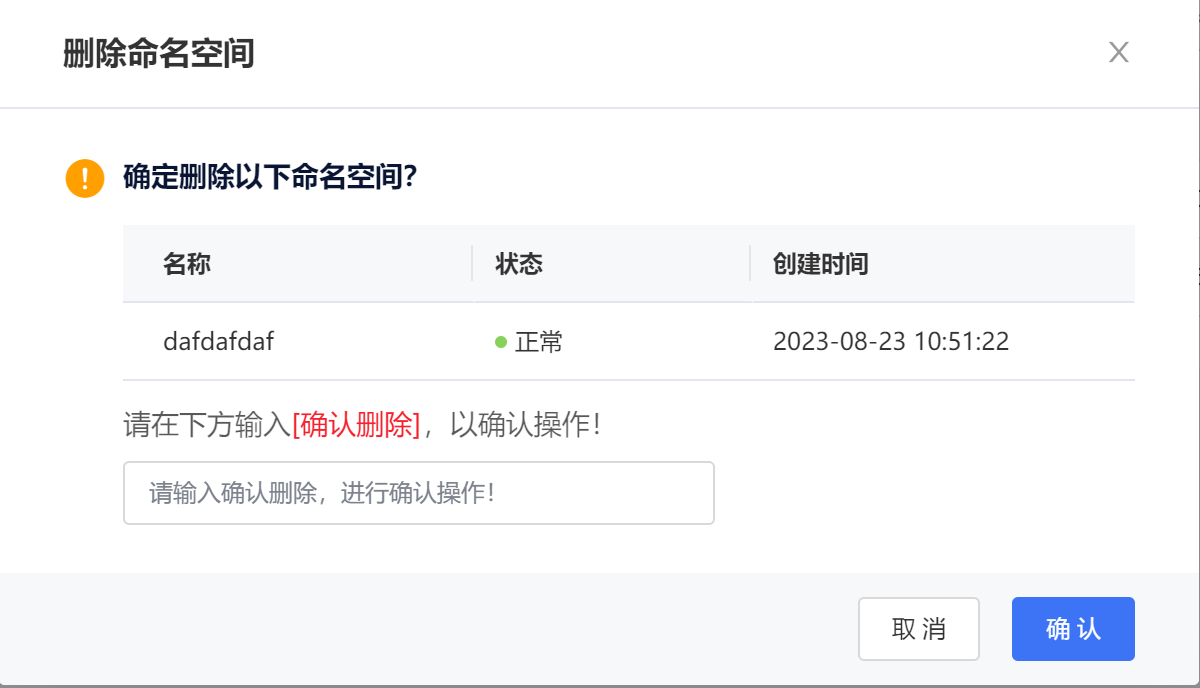Select the dafdafdaf namespace name cell
This screenshot has height=688, width=1200.
219,341
